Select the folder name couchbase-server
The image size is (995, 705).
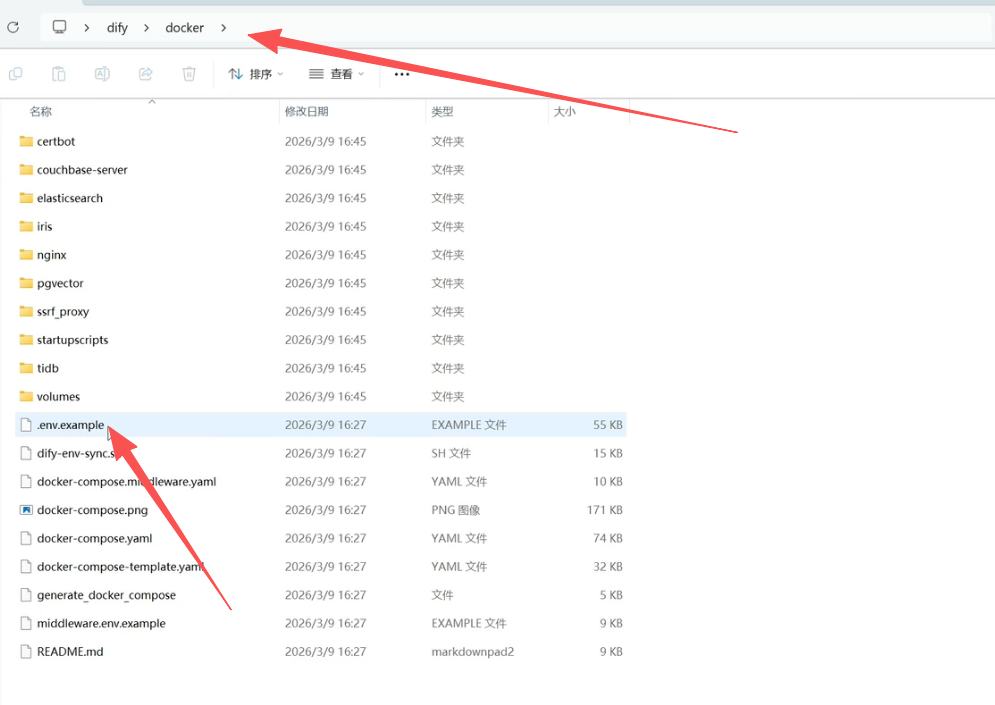pyautogui.click(x=82, y=169)
